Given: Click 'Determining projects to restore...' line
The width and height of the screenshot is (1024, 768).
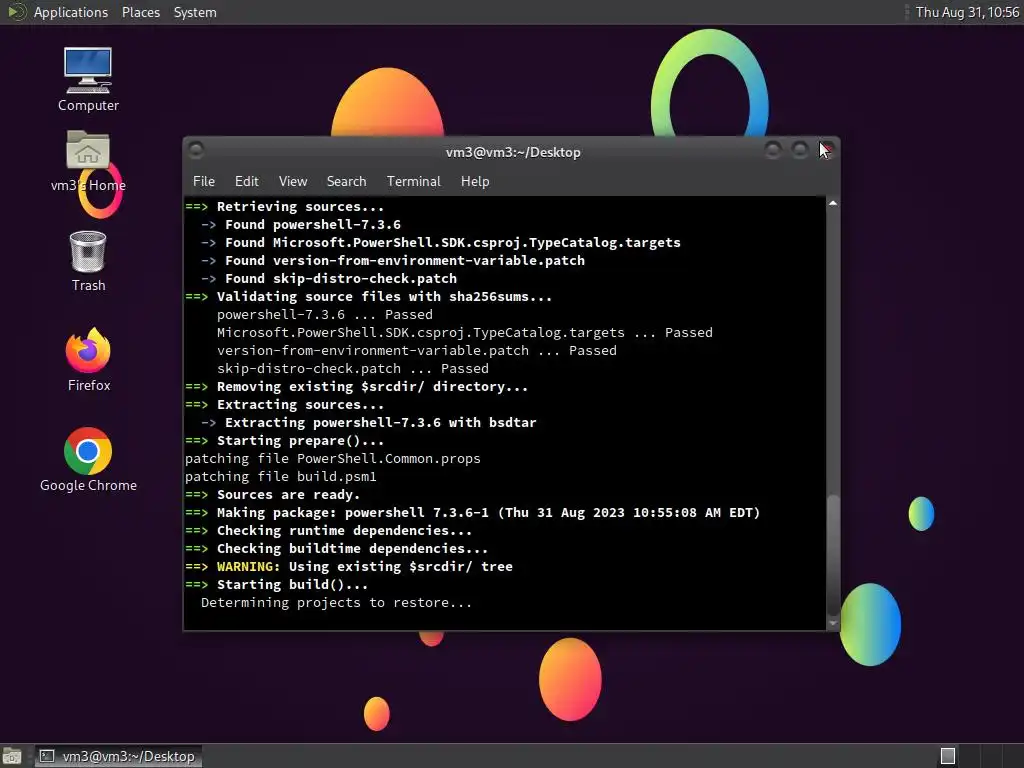Looking at the screenshot, I should (x=336, y=603).
